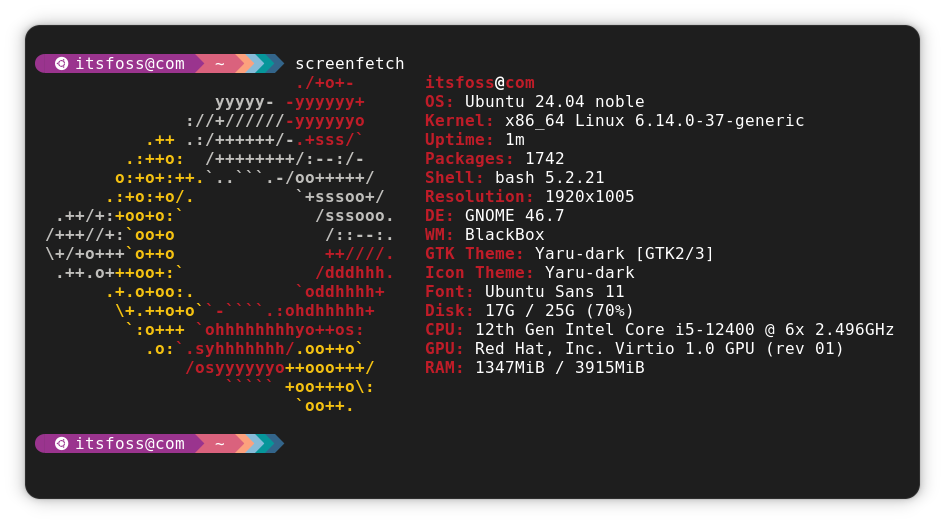Click the Ubuntu logo icon in top prompt

[61, 63]
